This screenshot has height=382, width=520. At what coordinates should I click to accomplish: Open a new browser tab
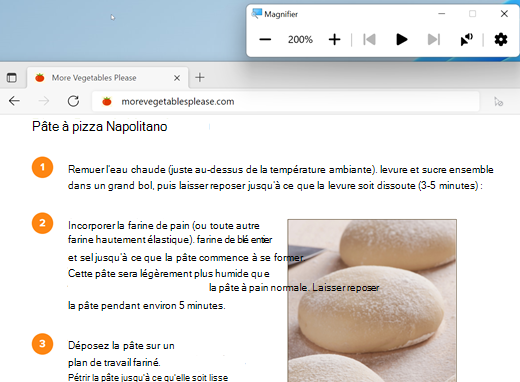coord(200,78)
